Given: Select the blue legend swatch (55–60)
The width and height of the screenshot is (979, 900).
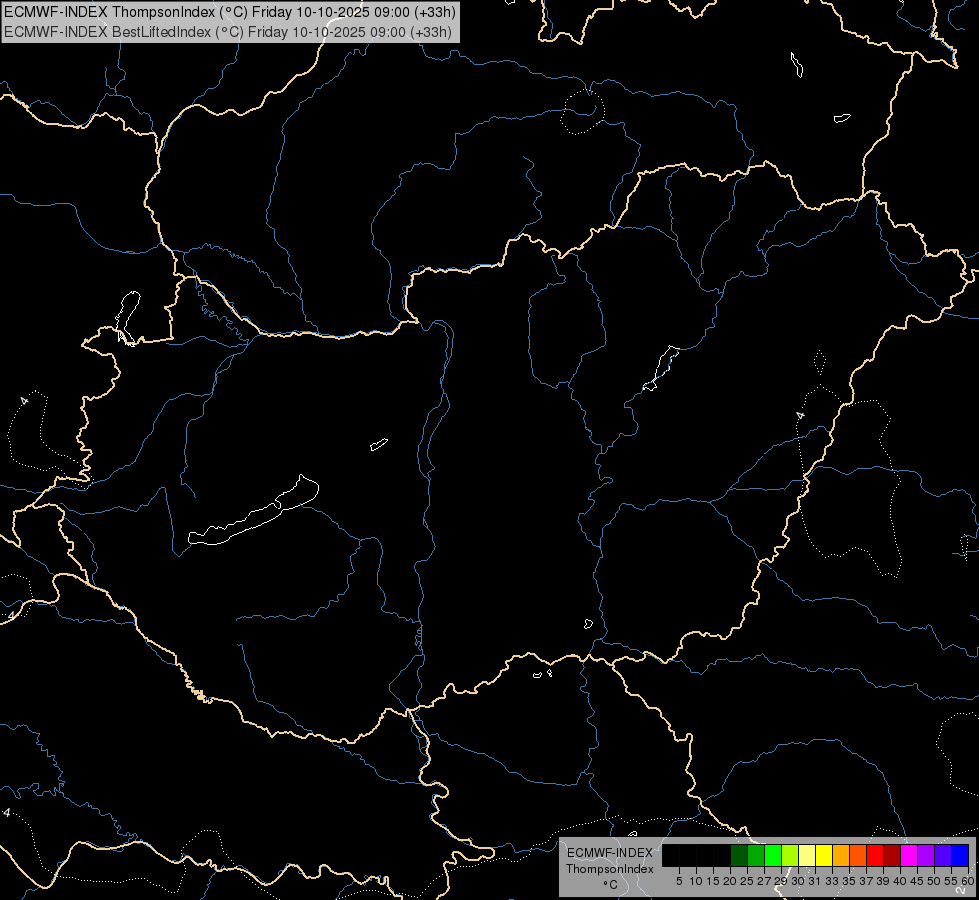Looking at the screenshot, I should [x=960, y=855].
